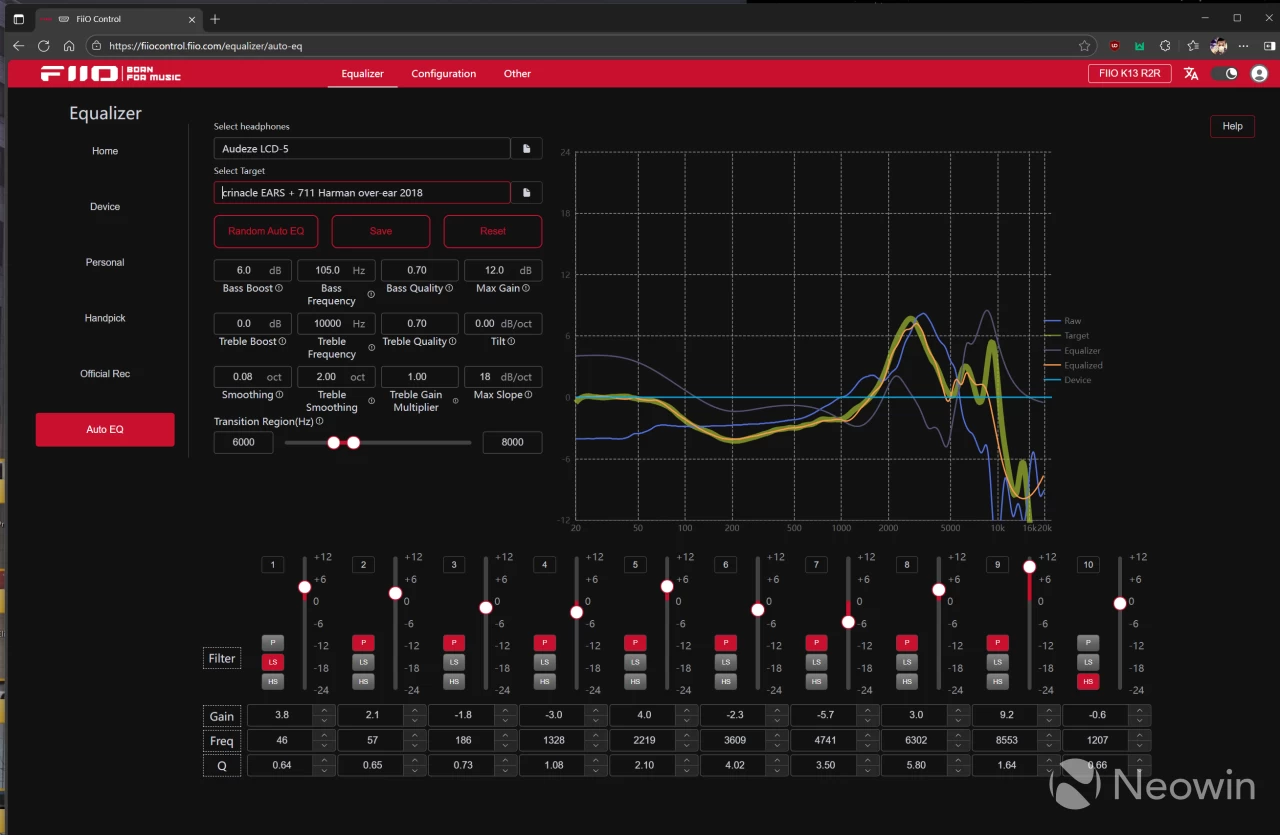Open the Other tab
Viewport: 1280px width, 835px height.
517,73
